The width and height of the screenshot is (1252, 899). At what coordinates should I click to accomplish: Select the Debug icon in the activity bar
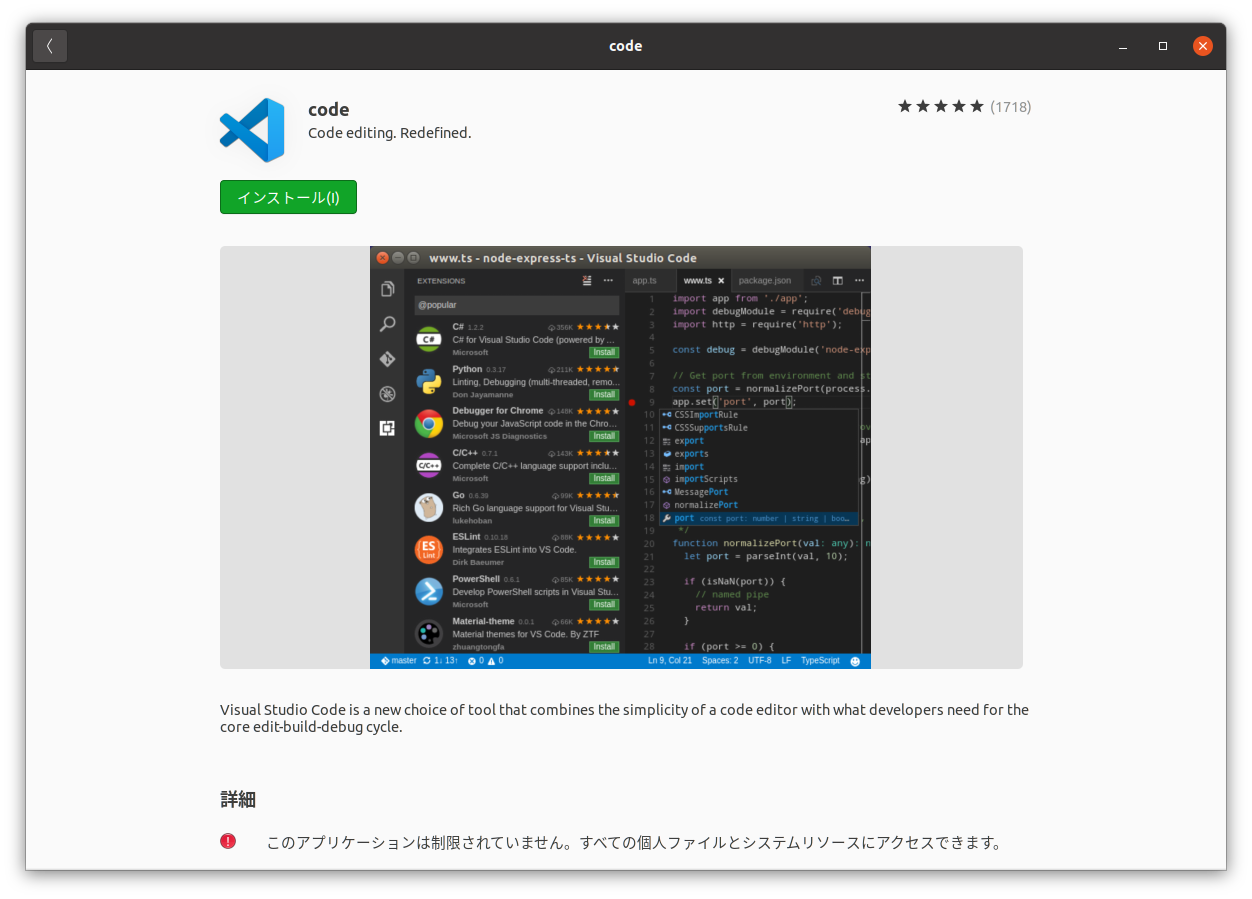[x=386, y=394]
